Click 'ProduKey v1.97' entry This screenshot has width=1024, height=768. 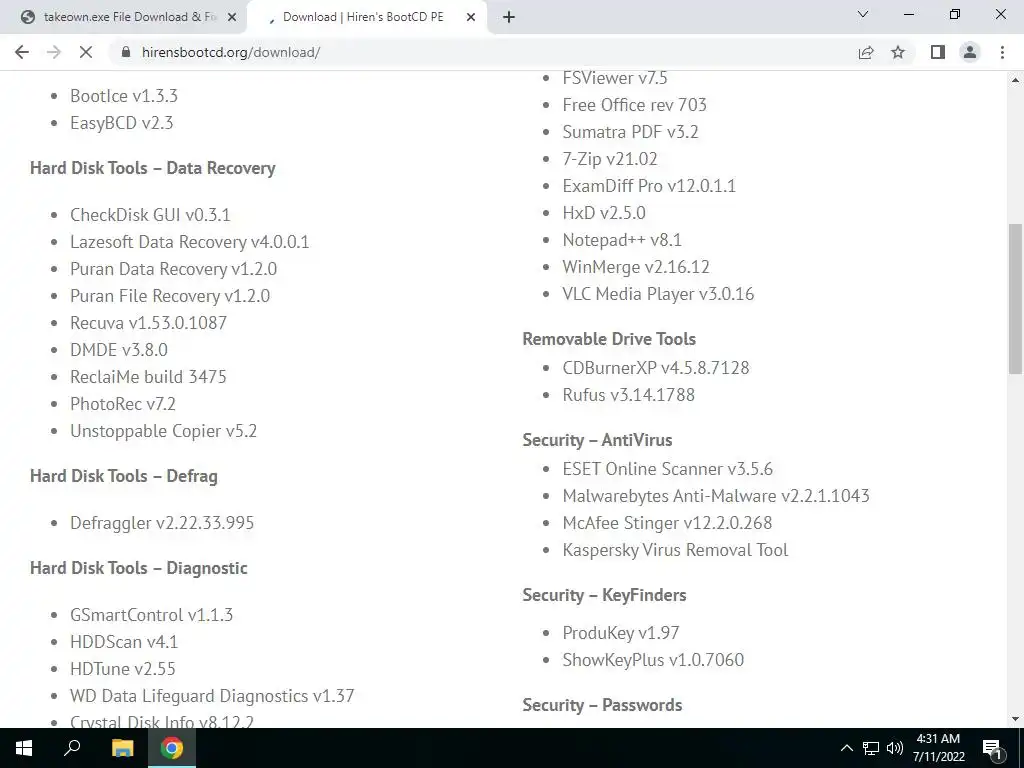click(621, 633)
